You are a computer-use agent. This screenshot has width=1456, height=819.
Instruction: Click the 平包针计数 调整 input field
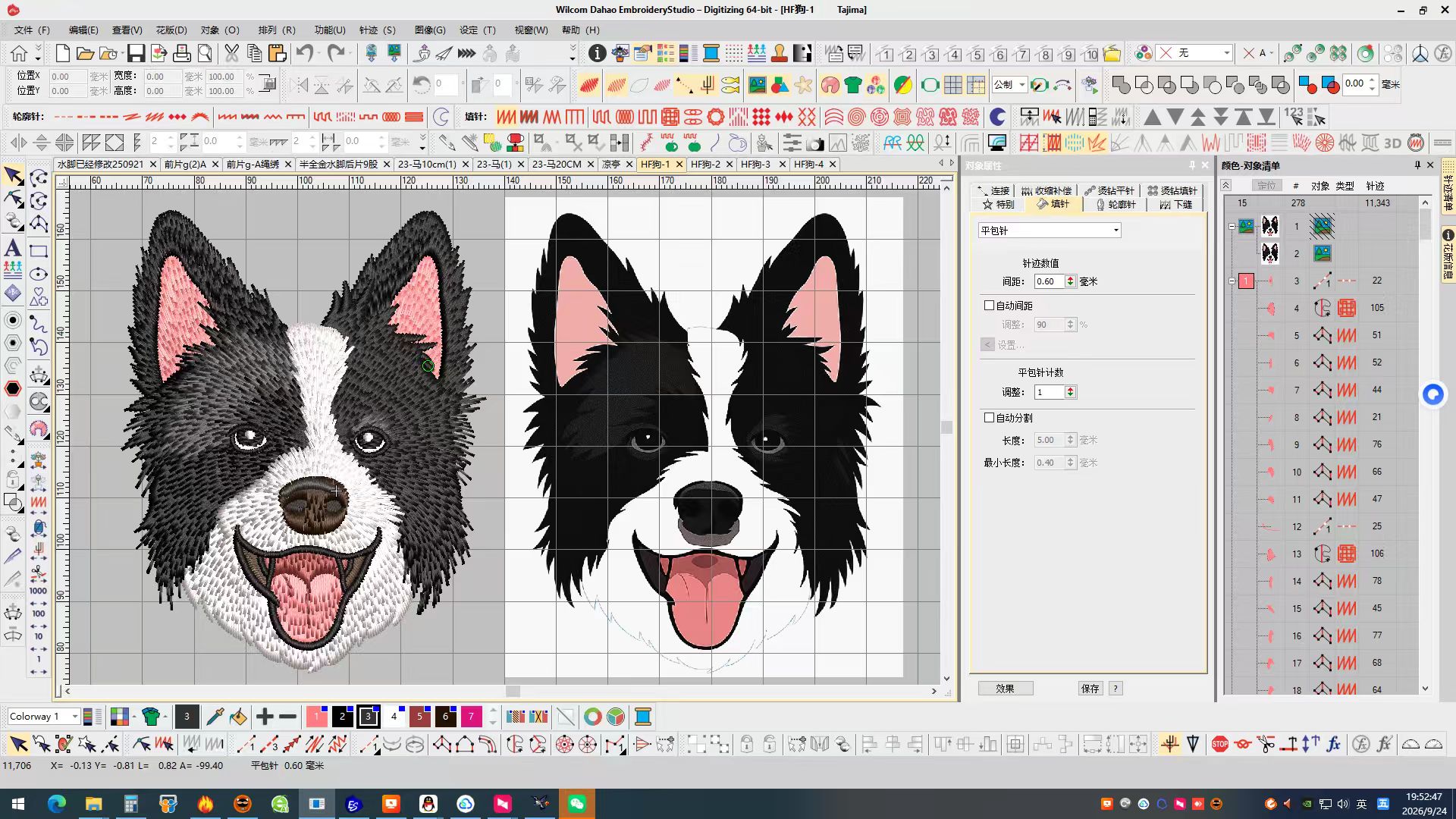click(x=1049, y=392)
